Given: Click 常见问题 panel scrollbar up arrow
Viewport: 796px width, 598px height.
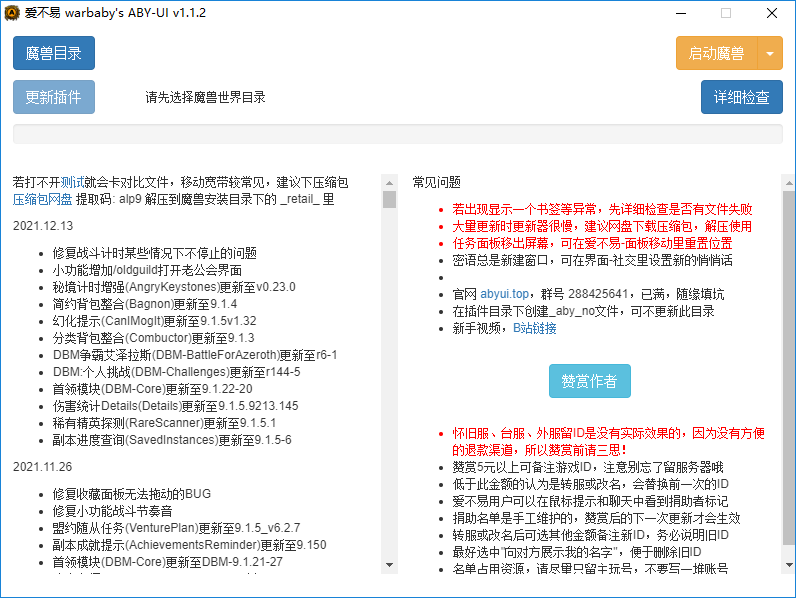Looking at the screenshot, I should tap(788, 182).
